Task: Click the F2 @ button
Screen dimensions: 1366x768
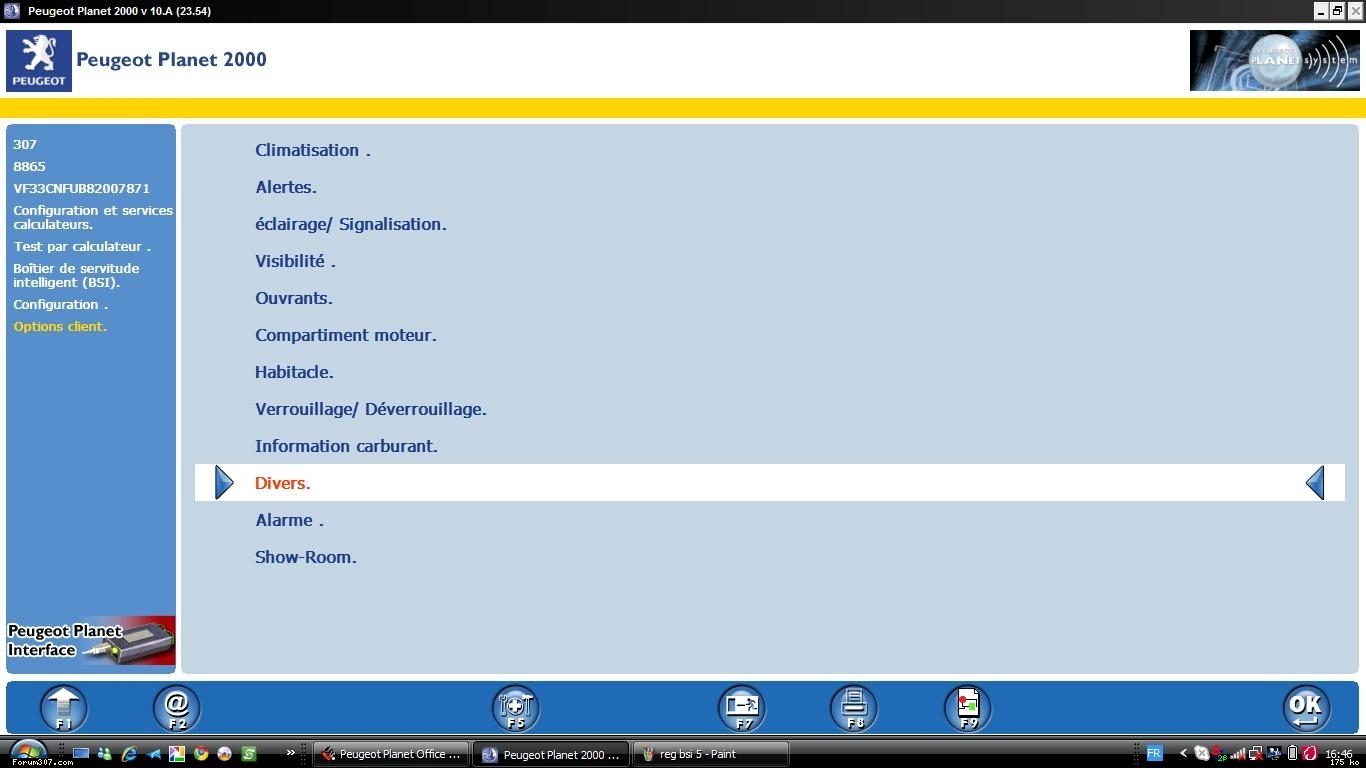Action: 177,708
